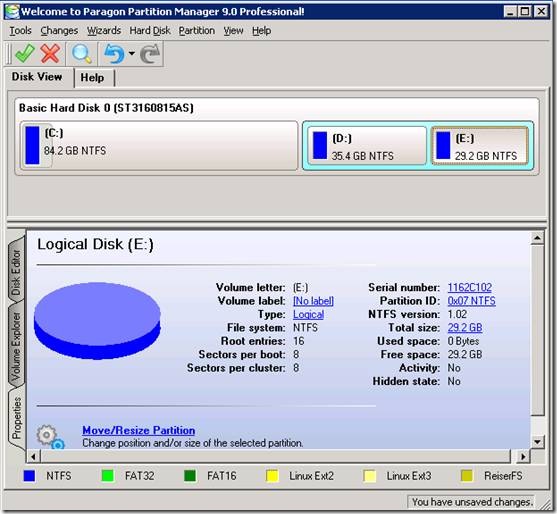Click the dark green FAT16 legend swatch
Viewport: 557px width, 514px height.
coord(190,476)
